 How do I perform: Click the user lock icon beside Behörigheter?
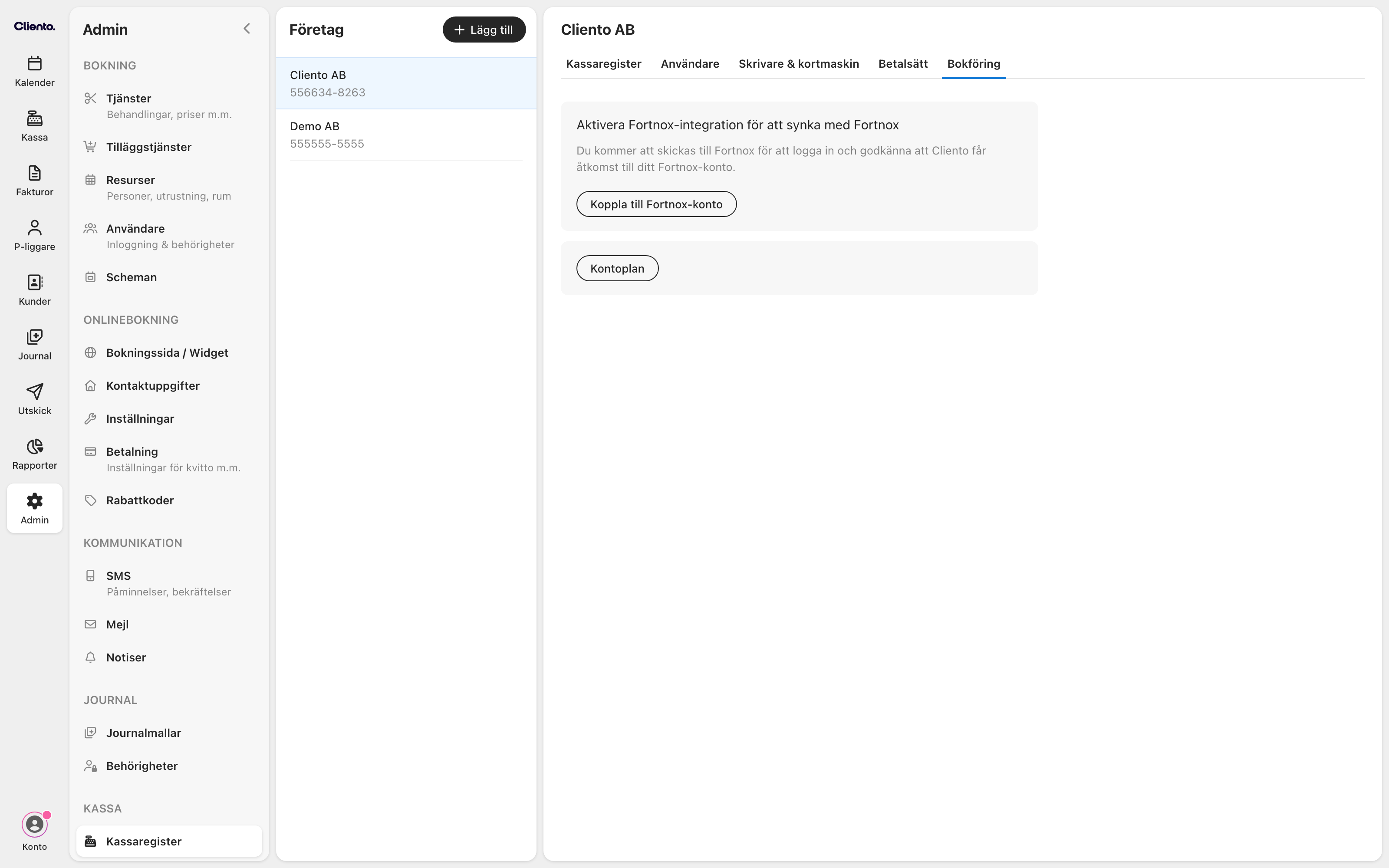click(90, 766)
